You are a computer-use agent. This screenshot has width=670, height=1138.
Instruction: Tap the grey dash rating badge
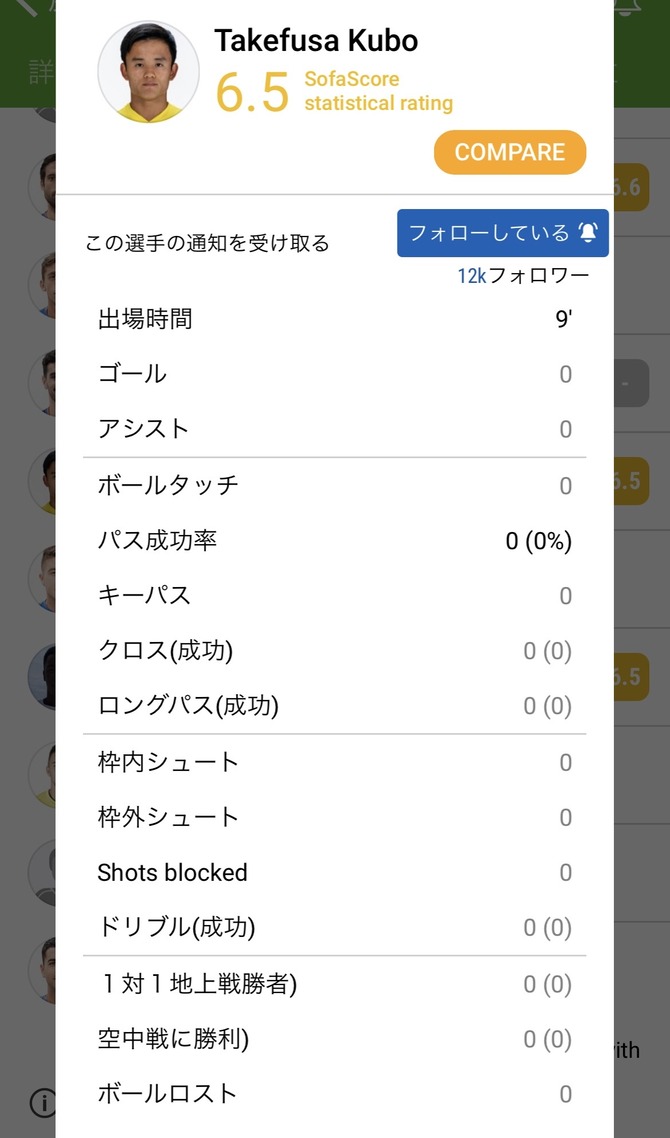(631, 382)
